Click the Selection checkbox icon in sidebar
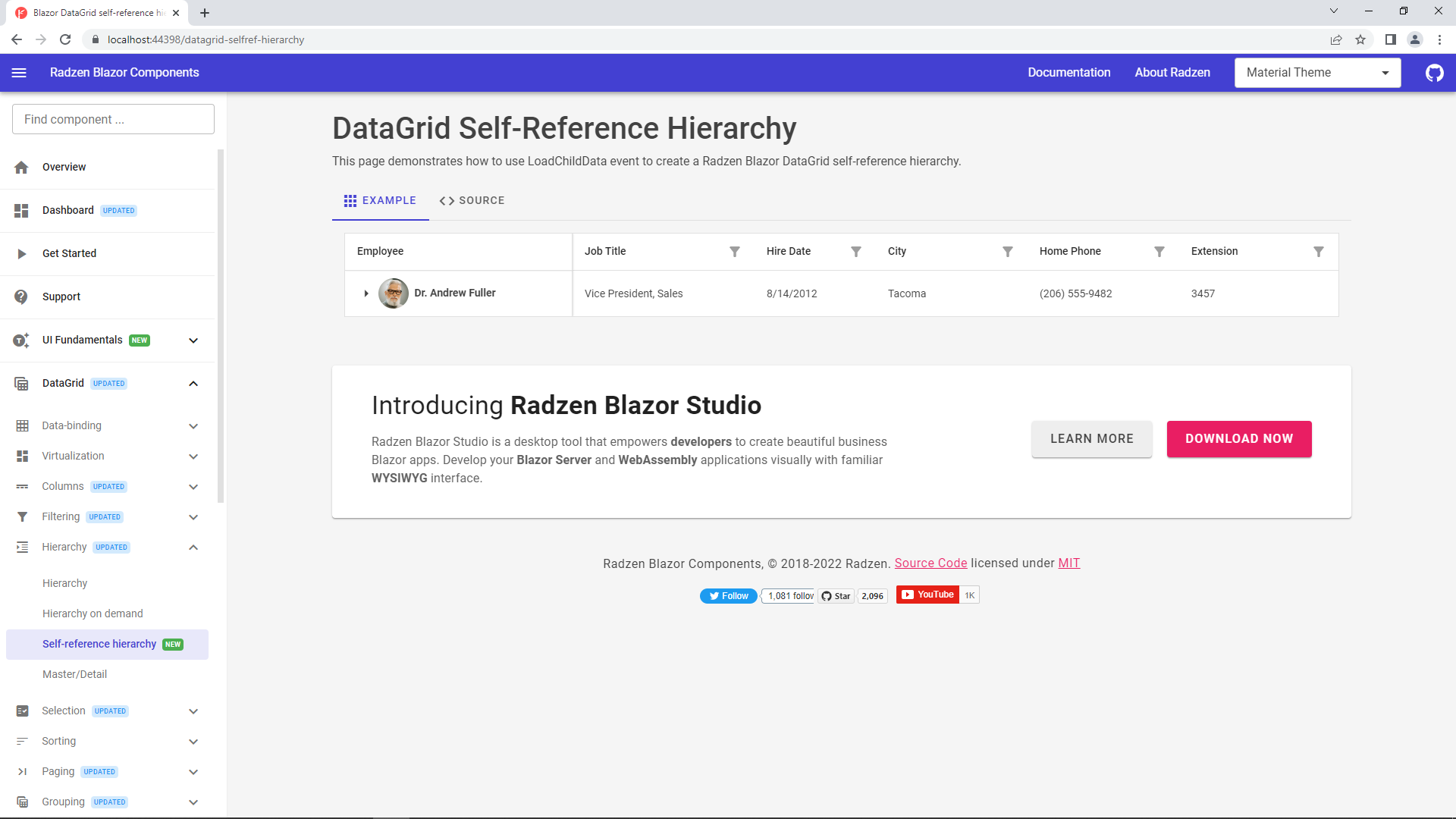The image size is (1456, 819). pos(23,711)
